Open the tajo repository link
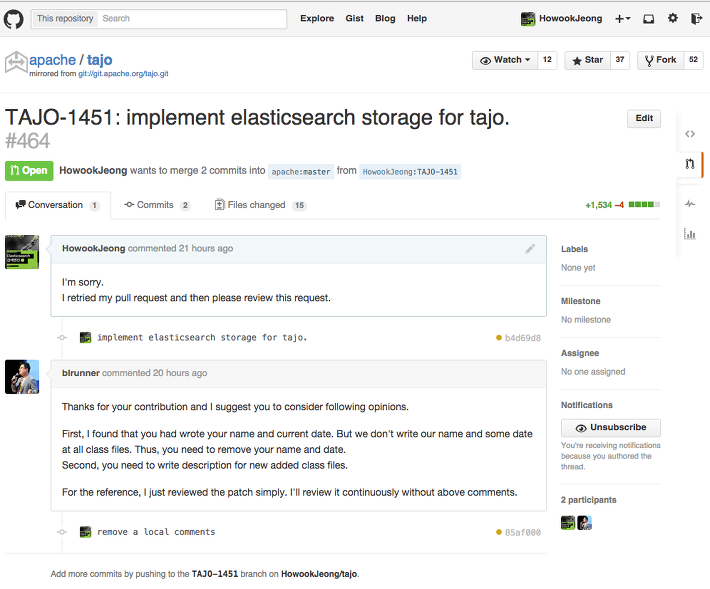Image resolution: width=710 pixels, height=589 pixels. pos(100,60)
